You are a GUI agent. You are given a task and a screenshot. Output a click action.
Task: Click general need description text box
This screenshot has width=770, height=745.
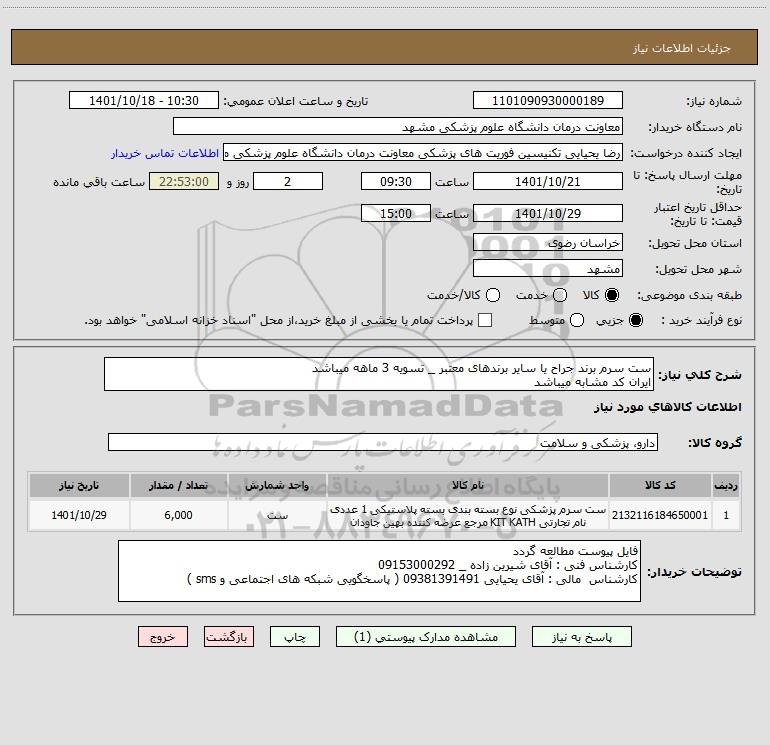(x=379, y=374)
